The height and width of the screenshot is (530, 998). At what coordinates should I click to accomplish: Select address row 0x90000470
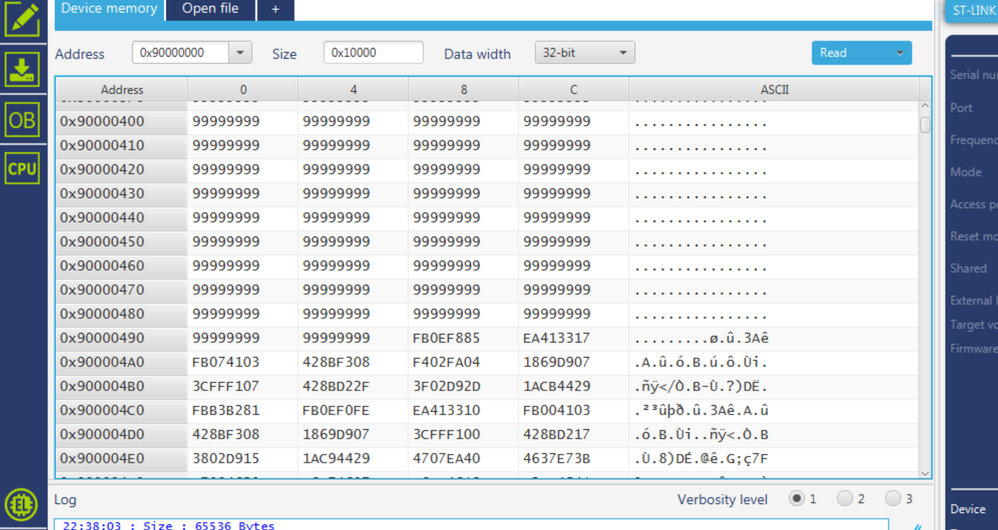[122, 290]
